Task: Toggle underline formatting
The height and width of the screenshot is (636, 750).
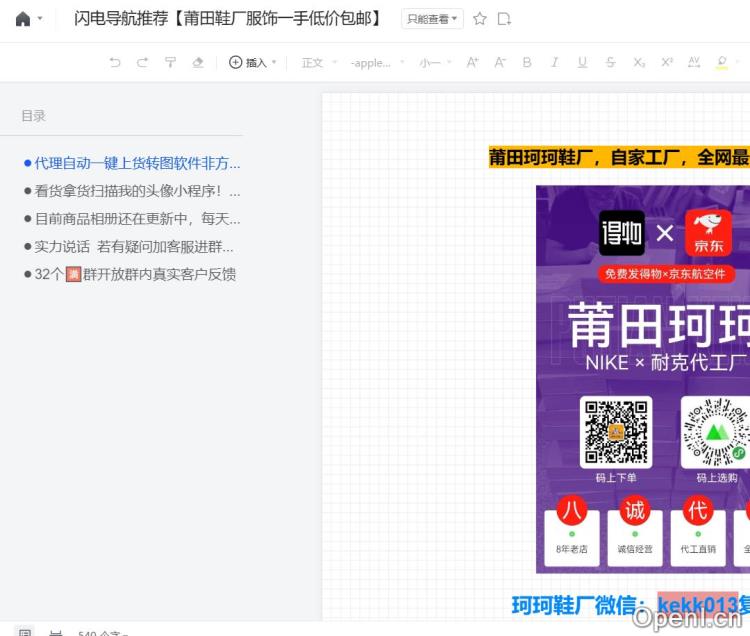Action: click(583, 63)
